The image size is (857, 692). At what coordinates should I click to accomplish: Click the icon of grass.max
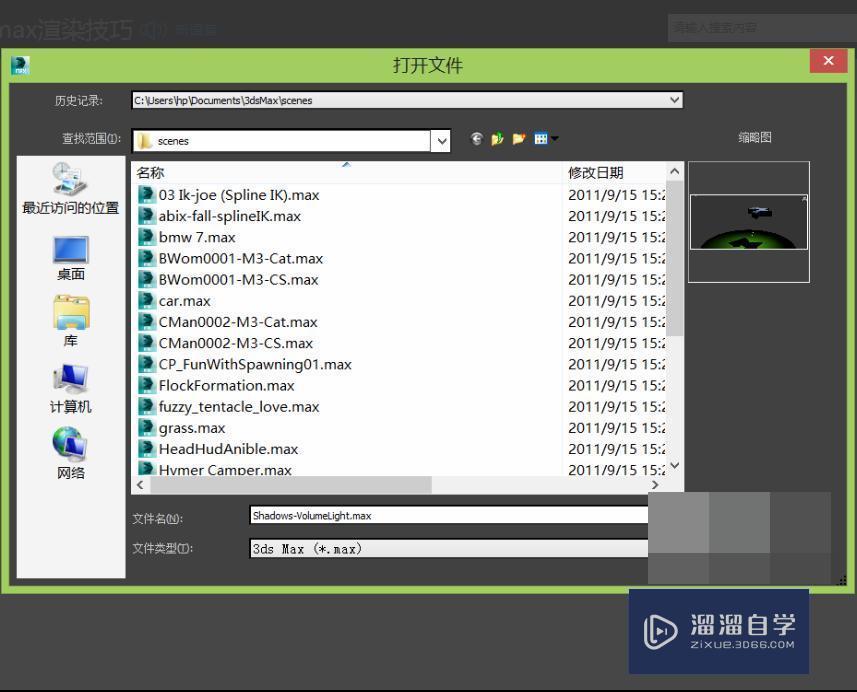[x=146, y=427]
